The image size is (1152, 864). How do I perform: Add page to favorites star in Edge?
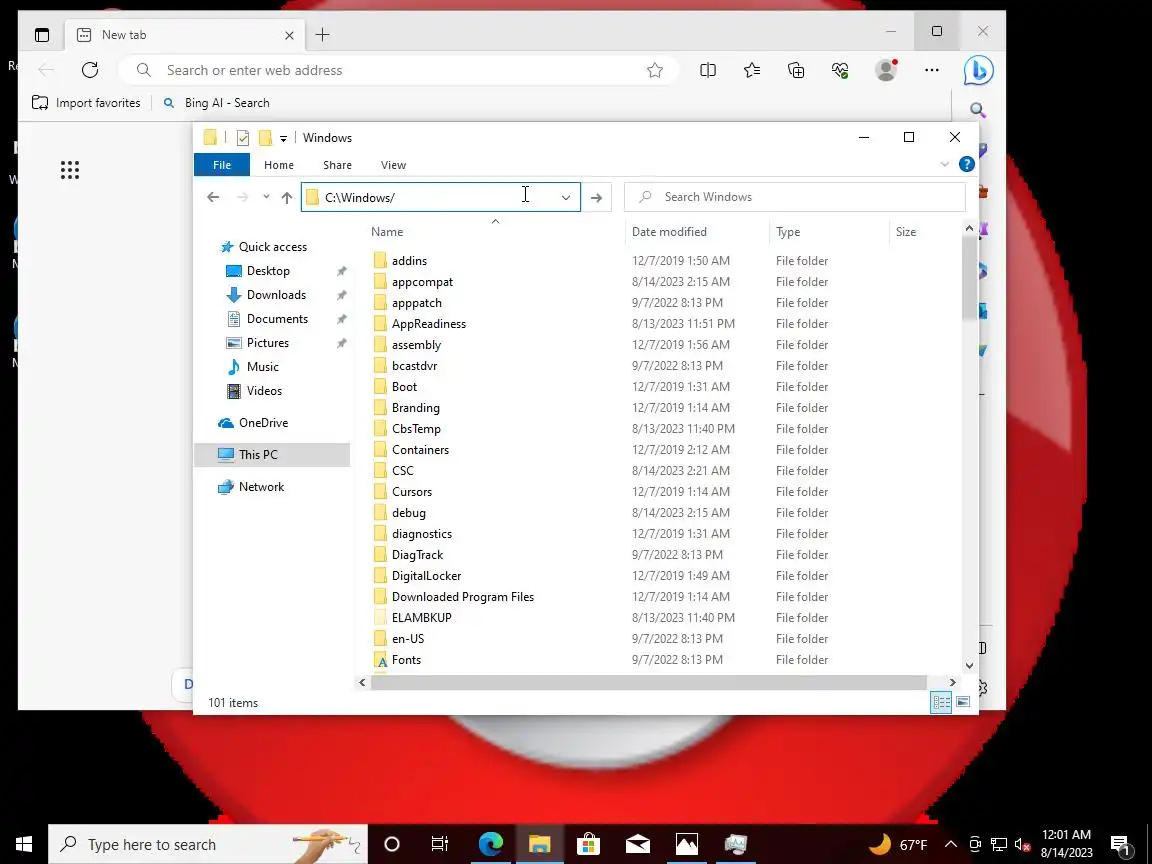tap(655, 71)
